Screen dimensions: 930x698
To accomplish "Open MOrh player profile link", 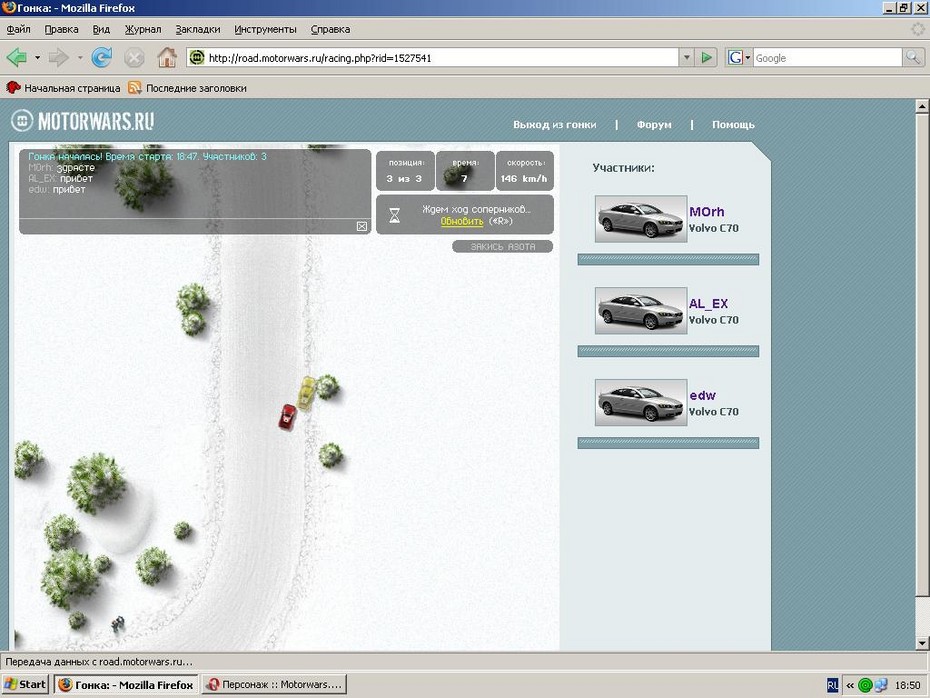I will point(706,212).
